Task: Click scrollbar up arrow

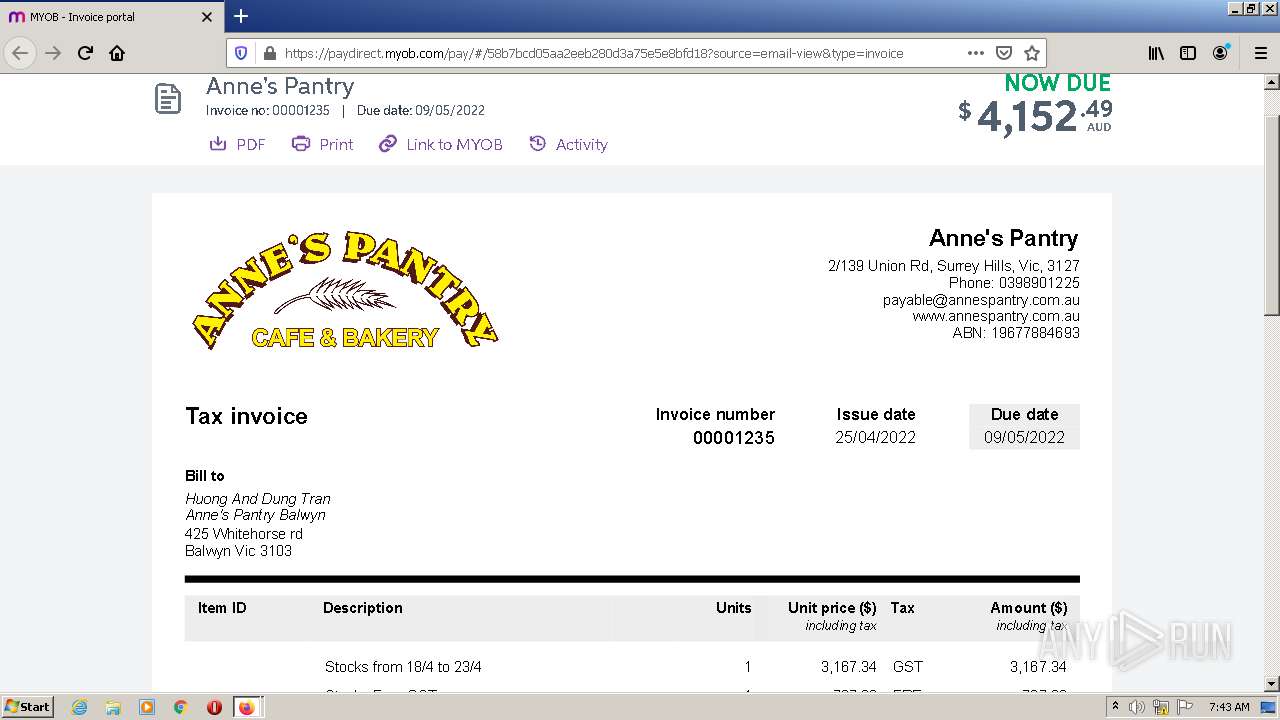Action: pyautogui.click(x=1271, y=82)
